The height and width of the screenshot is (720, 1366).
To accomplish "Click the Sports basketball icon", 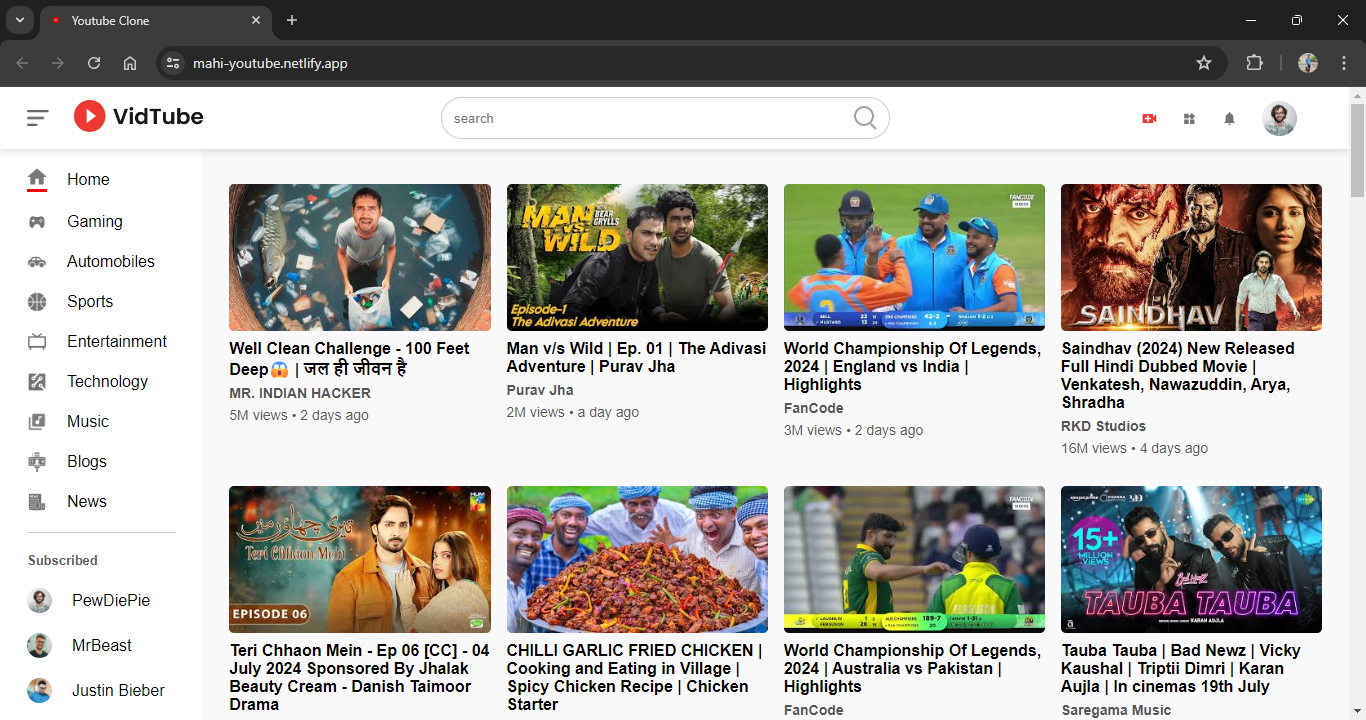I will 37,301.
